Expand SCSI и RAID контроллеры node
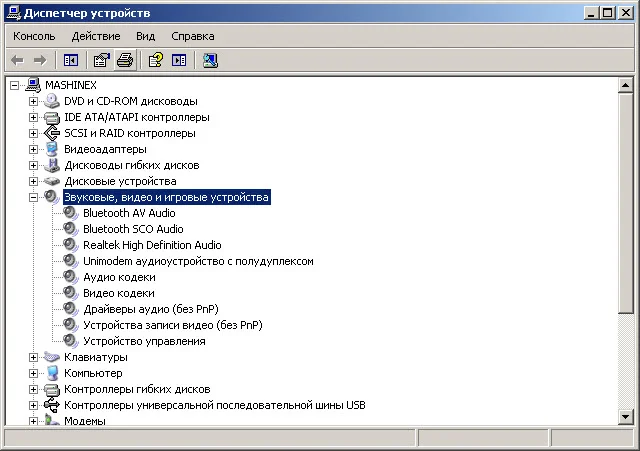 [33, 133]
